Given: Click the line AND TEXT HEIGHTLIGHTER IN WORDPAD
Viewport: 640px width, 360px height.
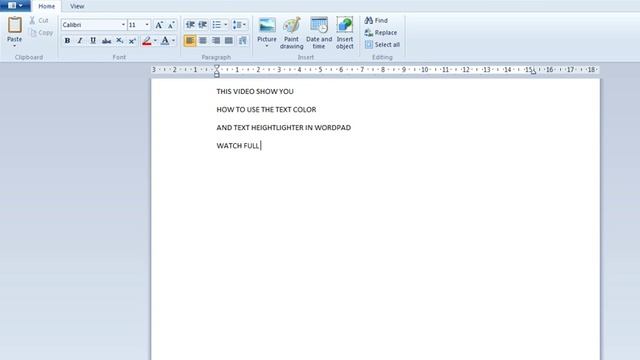Looking at the screenshot, I should pos(284,127).
